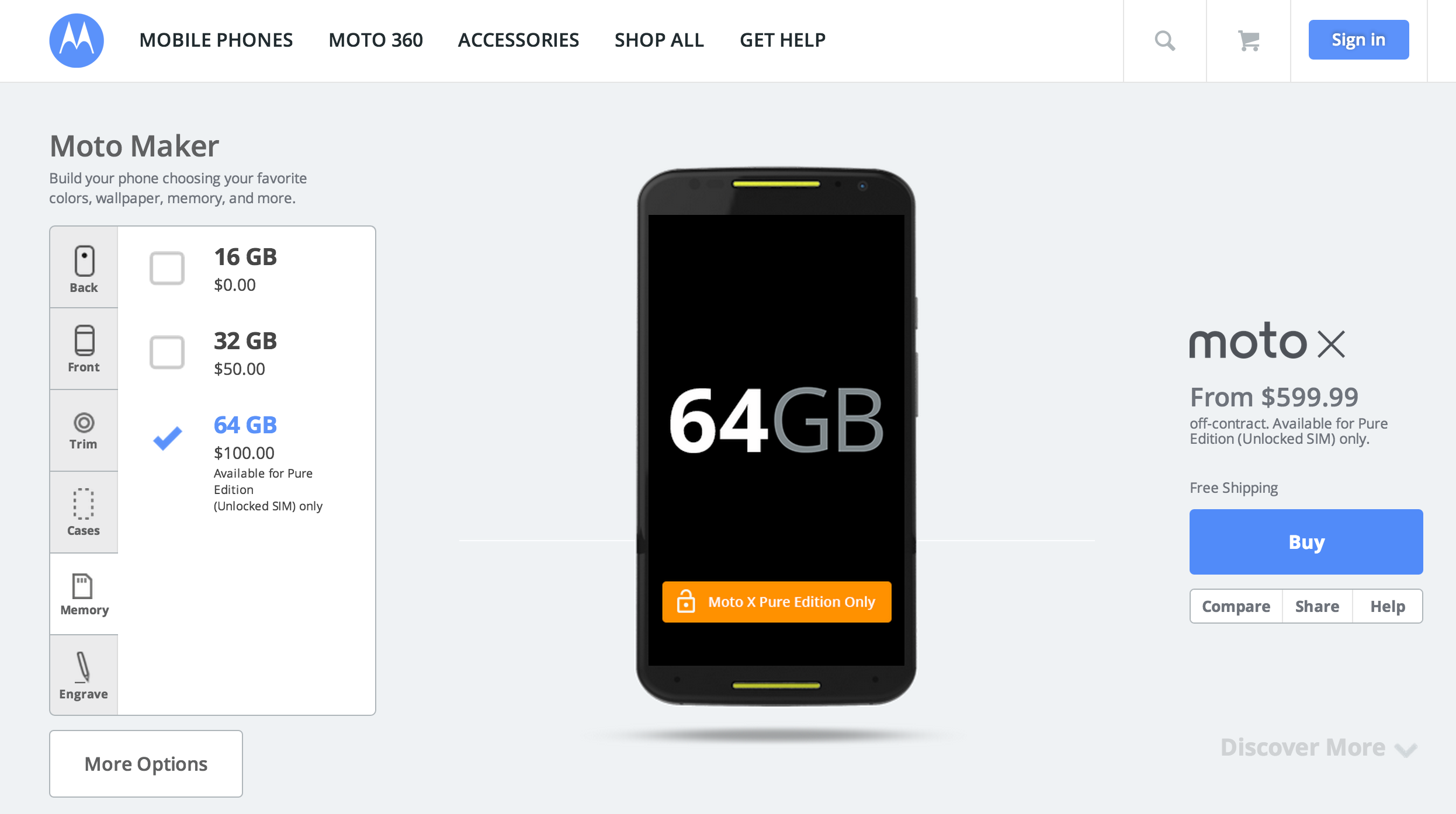Check the 16 GB memory checkbox

pyautogui.click(x=167, y=268)
